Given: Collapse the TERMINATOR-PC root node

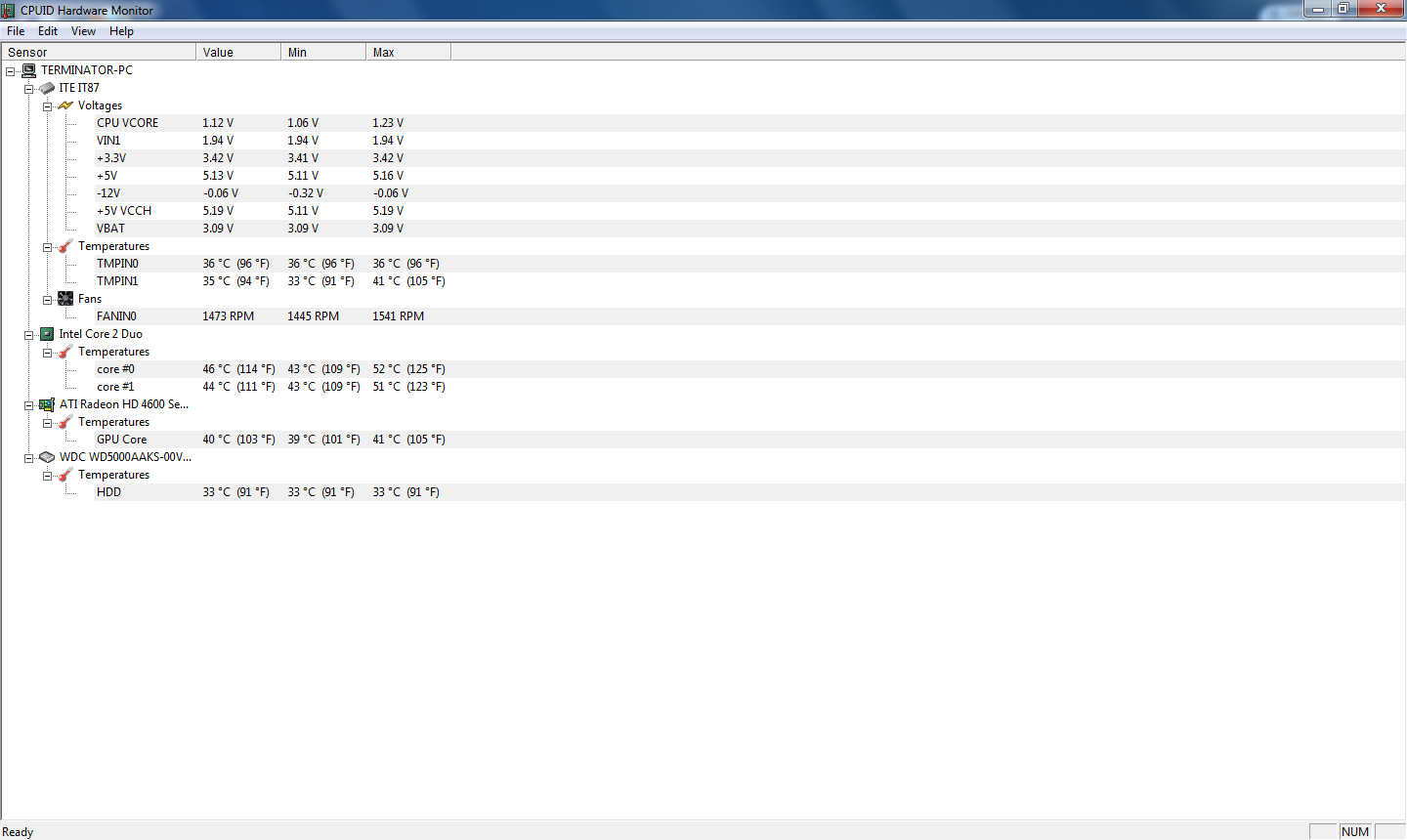Looking at the screenshot, I should [11, 71].
